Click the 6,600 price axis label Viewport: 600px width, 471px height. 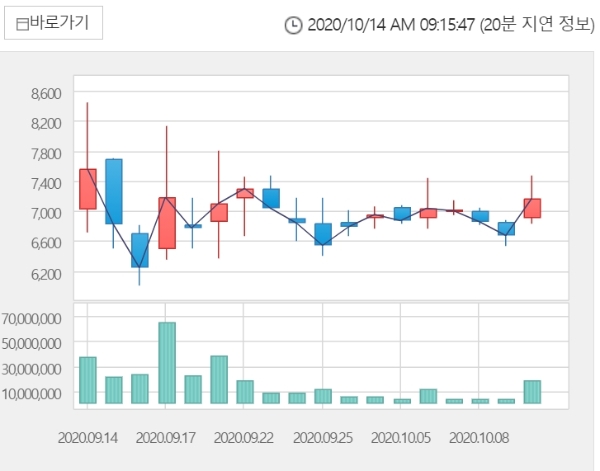coord(46,243)
